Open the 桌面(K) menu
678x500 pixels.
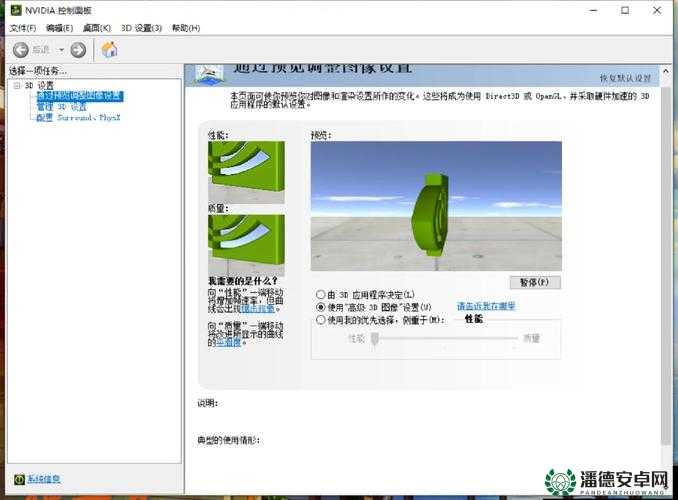(x=97, y=28)
